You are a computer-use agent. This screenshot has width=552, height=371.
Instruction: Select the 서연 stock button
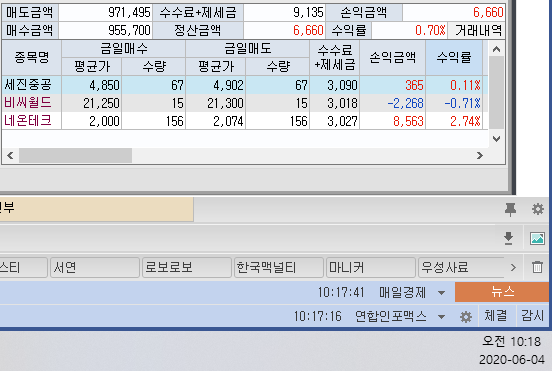pyautogui.click(x=95, y=268)
